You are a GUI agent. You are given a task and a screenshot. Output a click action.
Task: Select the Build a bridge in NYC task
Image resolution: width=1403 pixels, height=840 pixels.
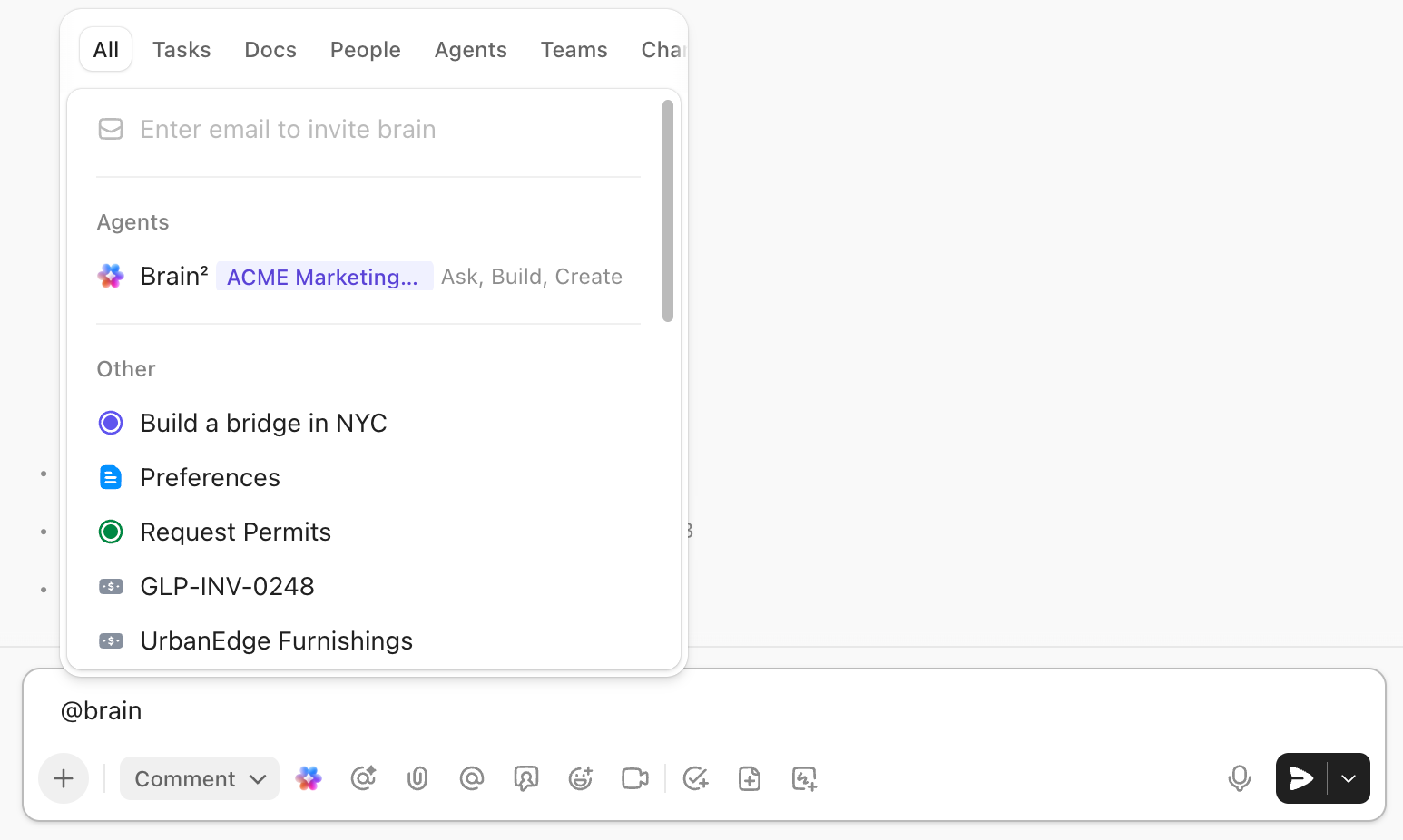[368, 424]
